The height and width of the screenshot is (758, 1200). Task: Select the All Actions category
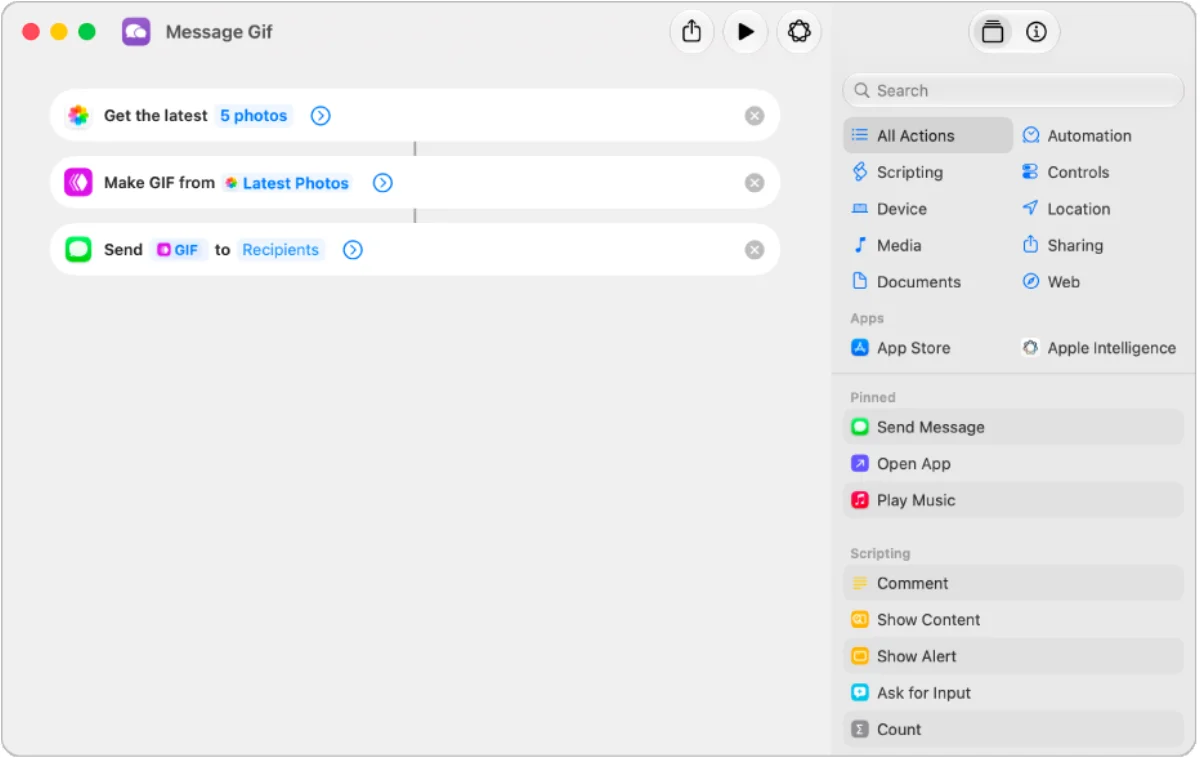(928, 136)
